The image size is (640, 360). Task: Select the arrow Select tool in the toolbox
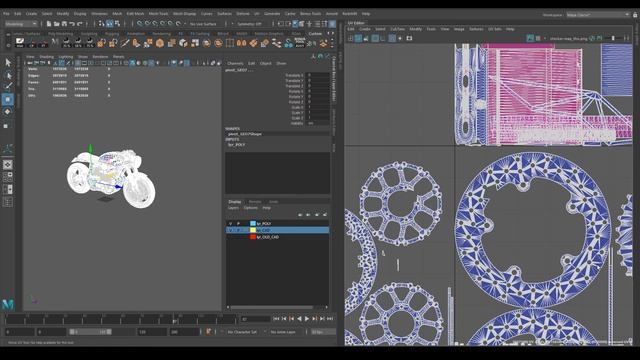tap(8, 62)
